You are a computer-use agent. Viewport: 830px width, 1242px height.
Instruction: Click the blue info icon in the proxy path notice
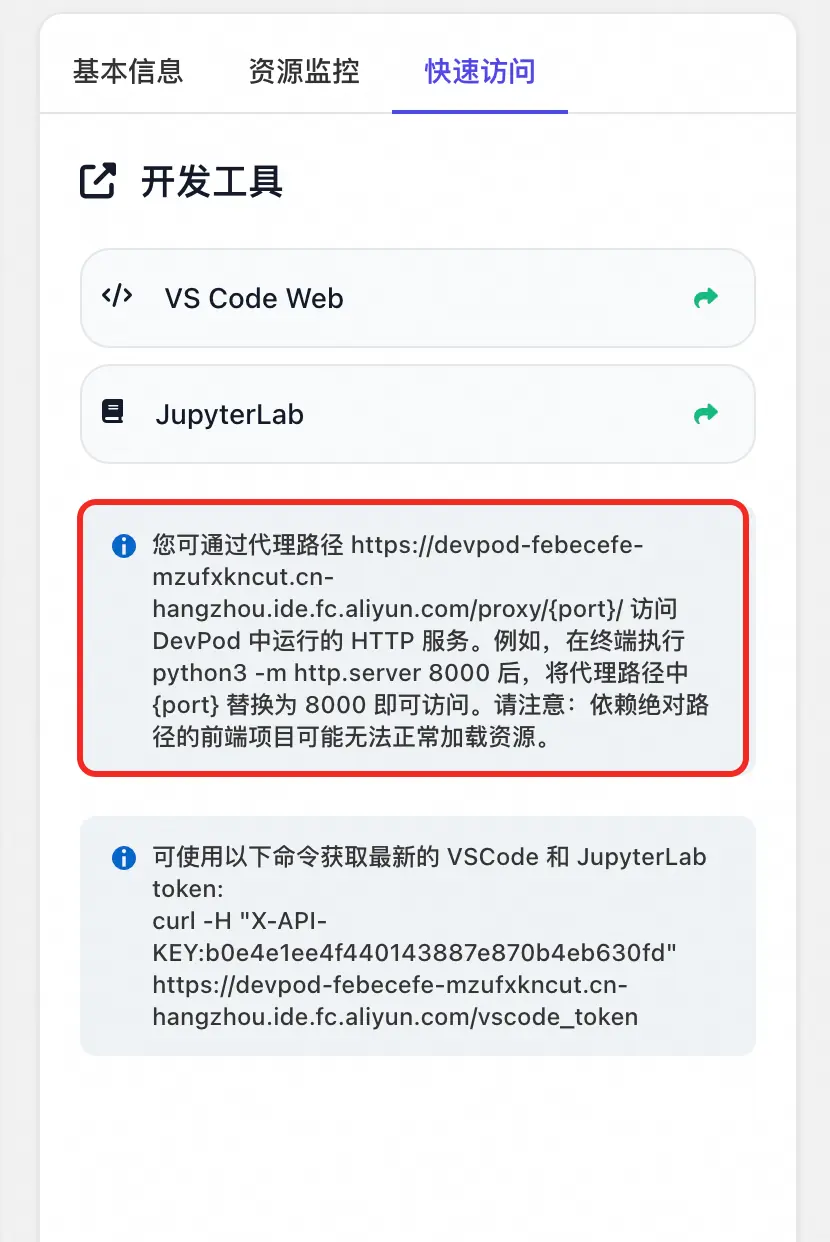click(123, 546)
